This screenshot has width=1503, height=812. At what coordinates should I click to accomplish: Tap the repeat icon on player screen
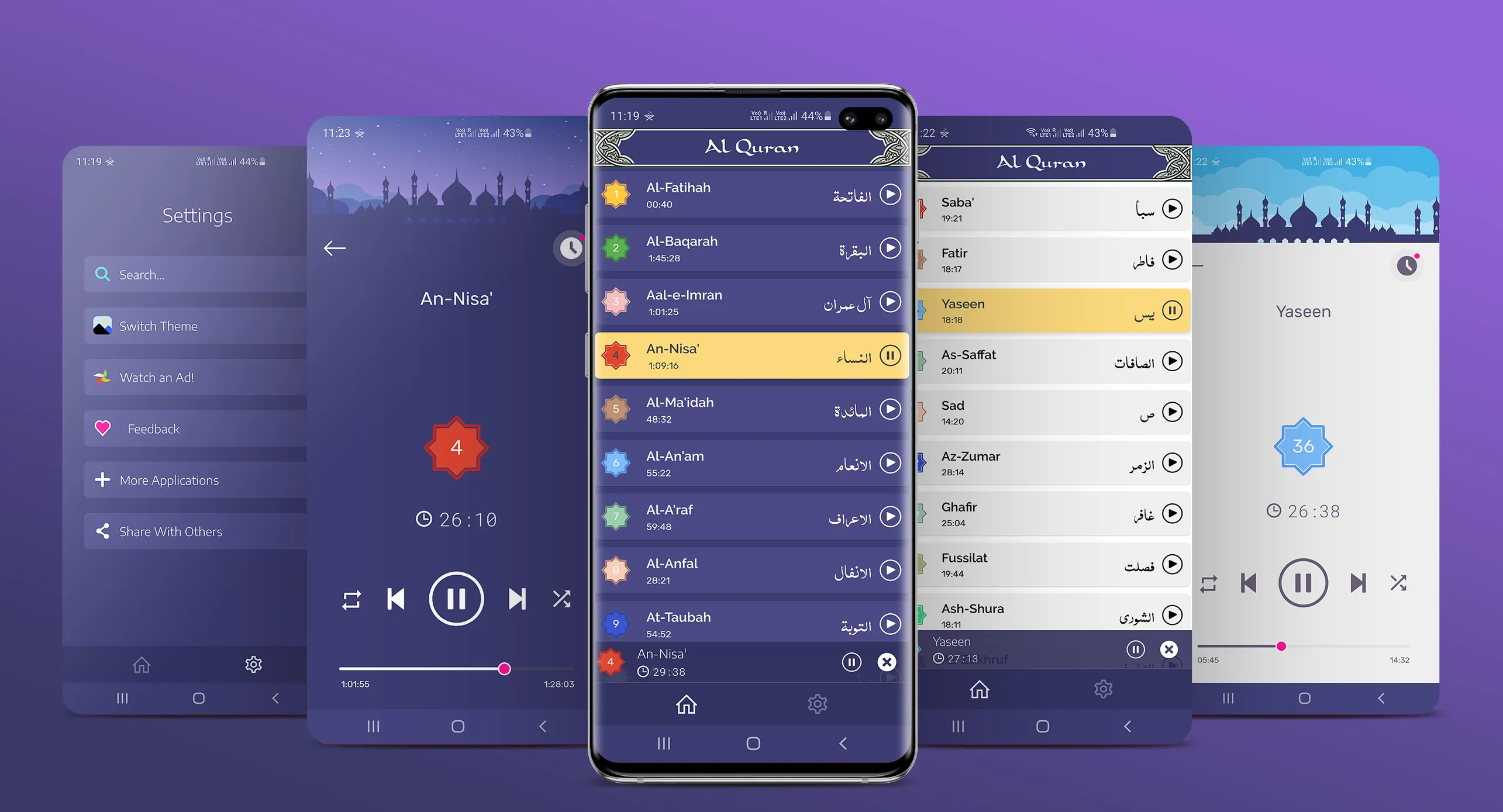[x=351, y=599]
